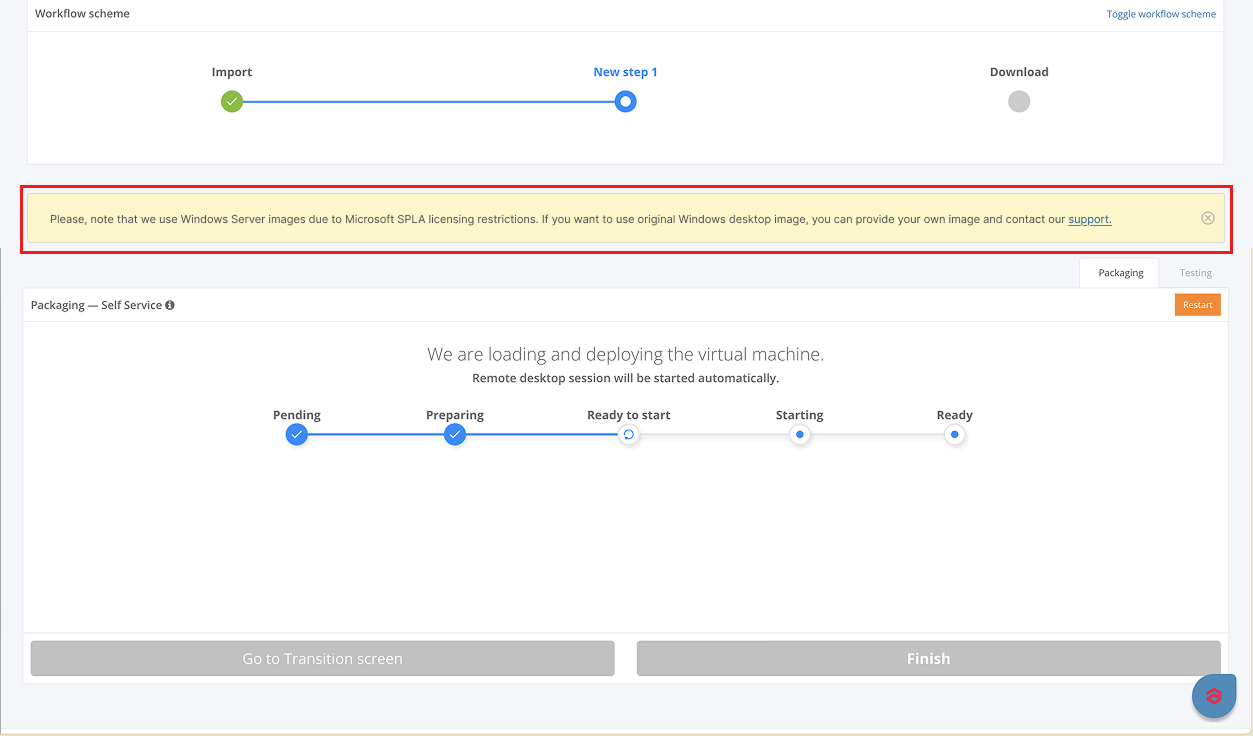Viewport: 1253px width, 736px height.
Task: Click the New step 1 label
Action: pos(625,72)
